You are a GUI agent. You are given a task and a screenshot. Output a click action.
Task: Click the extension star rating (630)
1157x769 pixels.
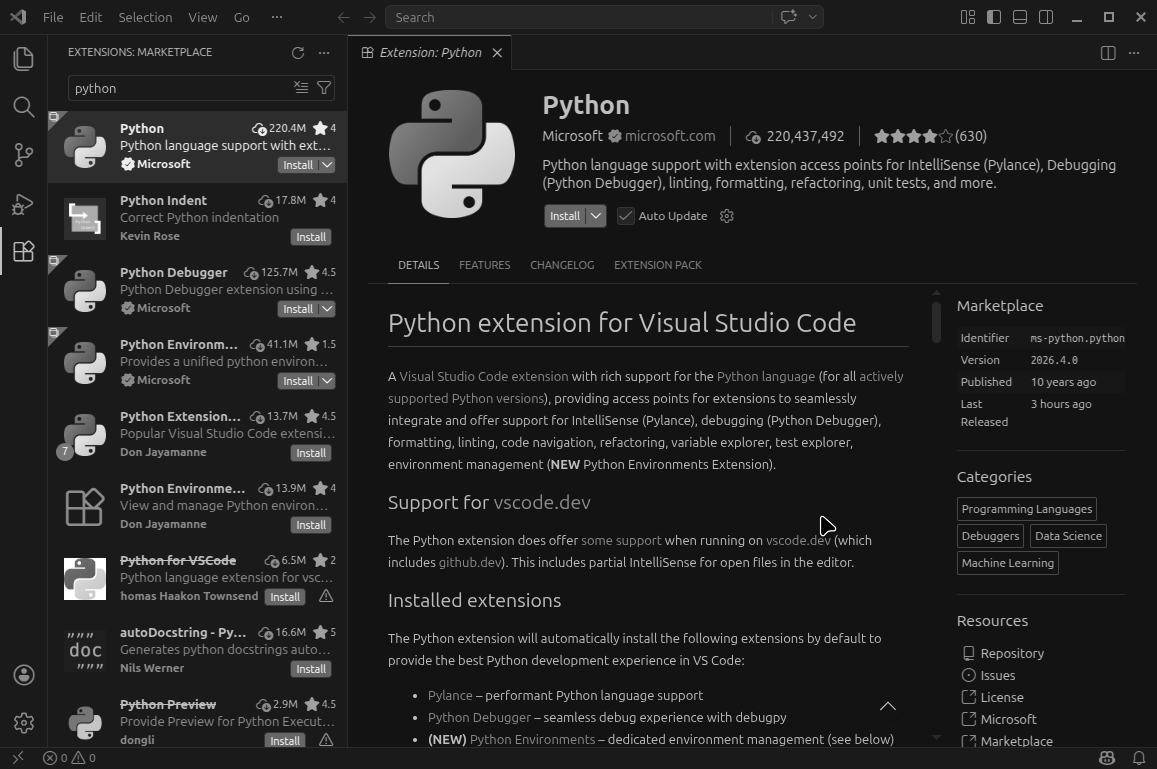930,136
